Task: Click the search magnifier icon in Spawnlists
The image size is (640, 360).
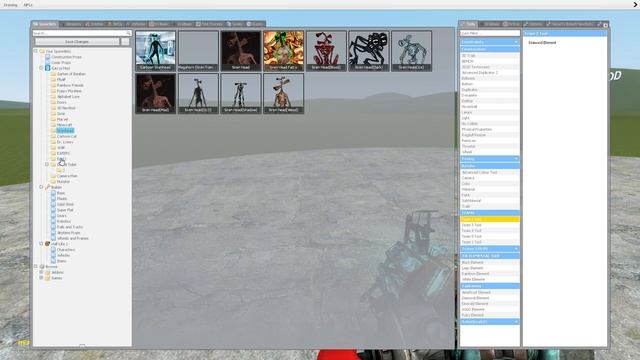Action: [x=129, y=33]
